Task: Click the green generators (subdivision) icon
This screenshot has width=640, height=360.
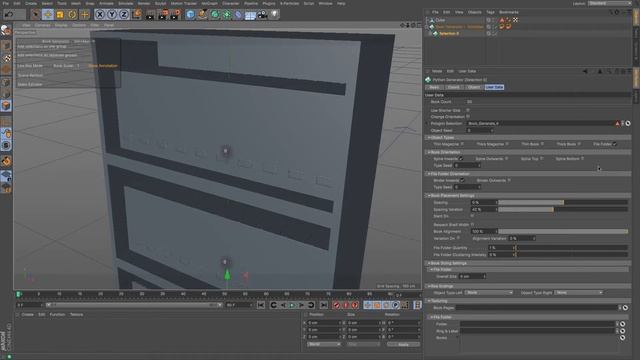Action: point(215,15)
